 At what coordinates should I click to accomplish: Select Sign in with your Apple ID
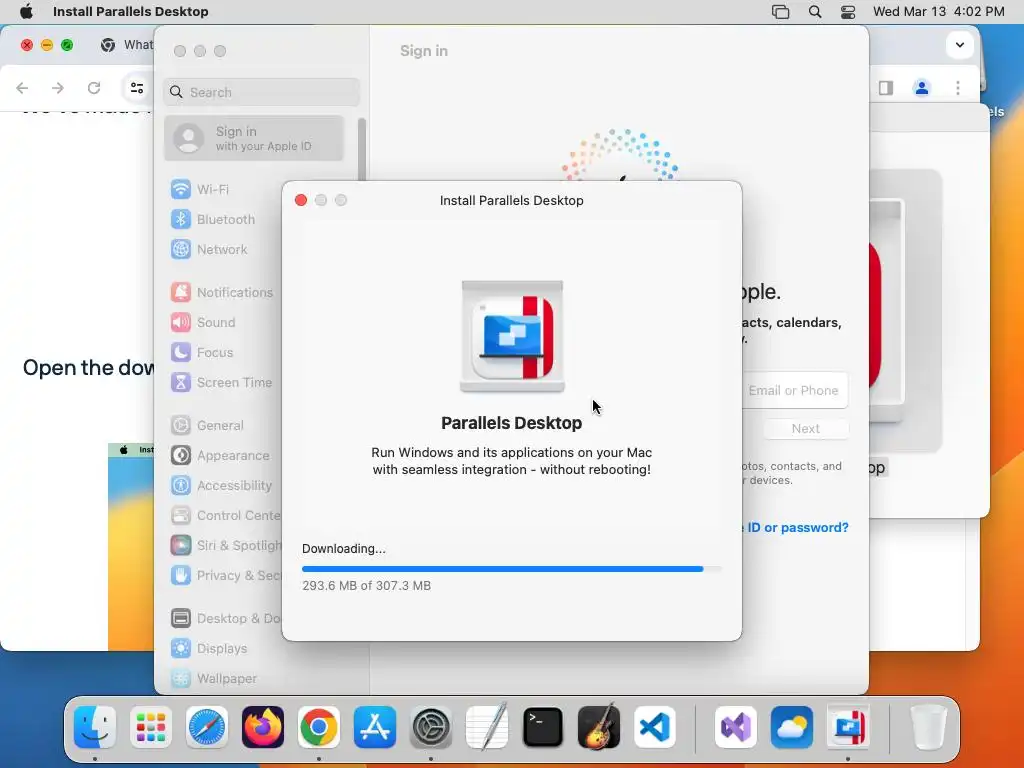254,138
